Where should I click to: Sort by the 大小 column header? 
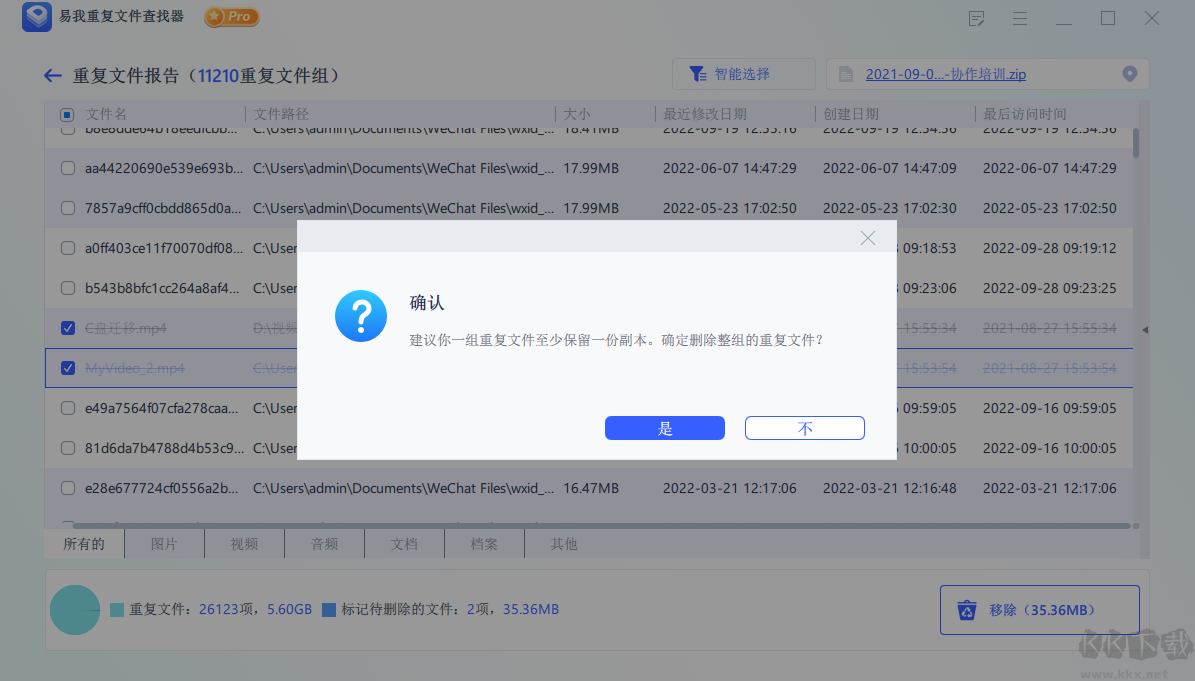click(x=577, y=114)
